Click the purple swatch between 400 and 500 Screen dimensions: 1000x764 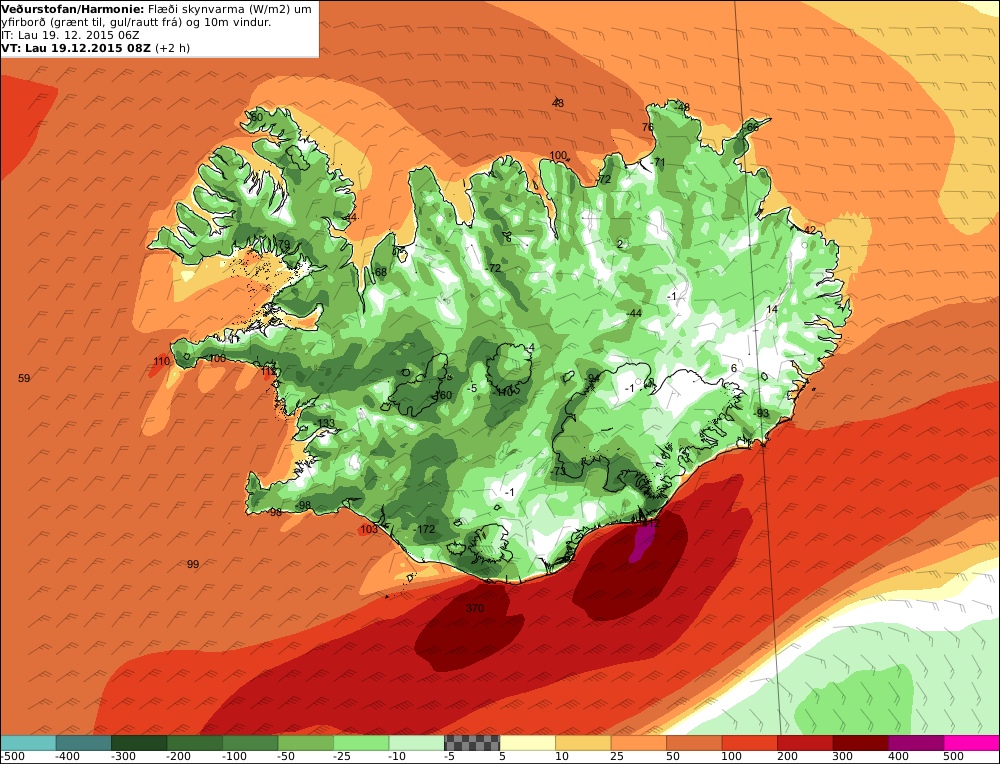coord(916,742)
